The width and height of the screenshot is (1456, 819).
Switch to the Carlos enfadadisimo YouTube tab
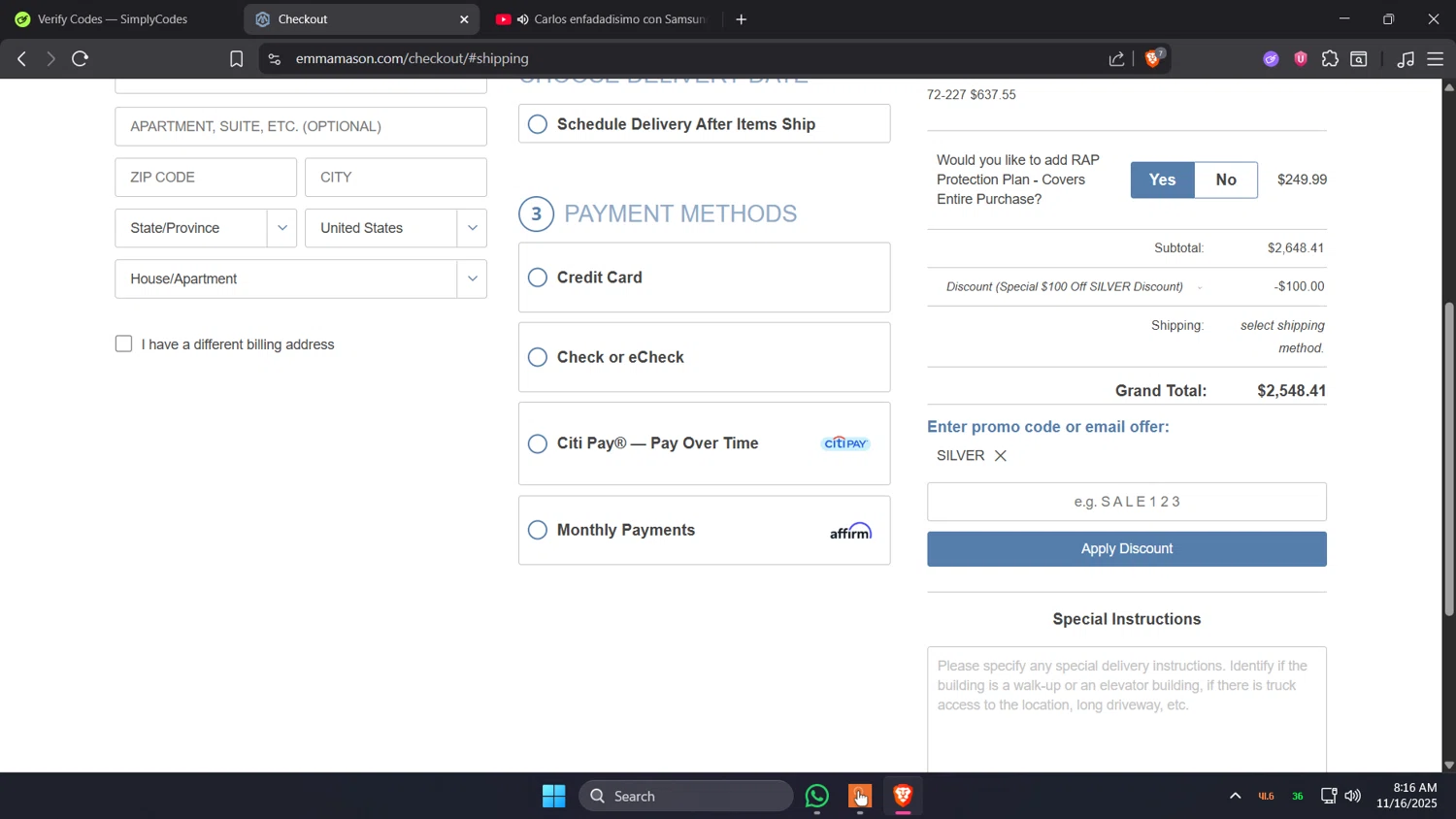click(x=602, y=19)
